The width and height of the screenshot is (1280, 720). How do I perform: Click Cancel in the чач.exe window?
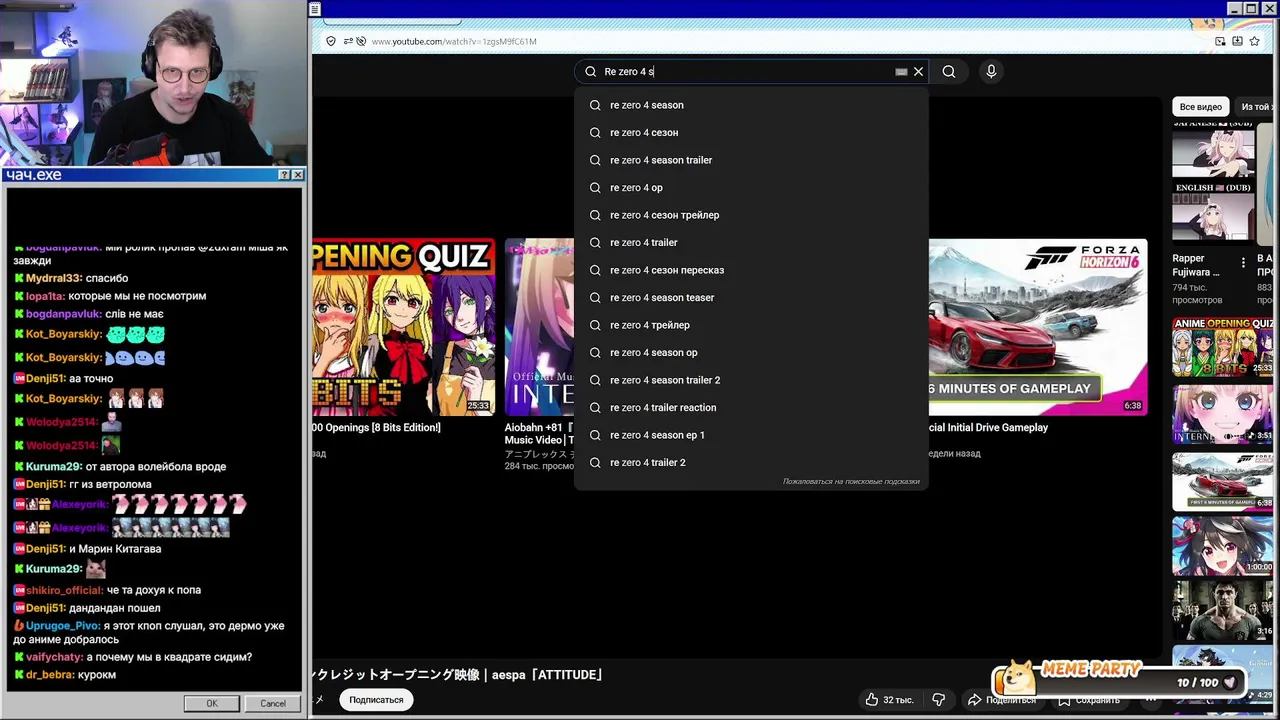point(273,703)
